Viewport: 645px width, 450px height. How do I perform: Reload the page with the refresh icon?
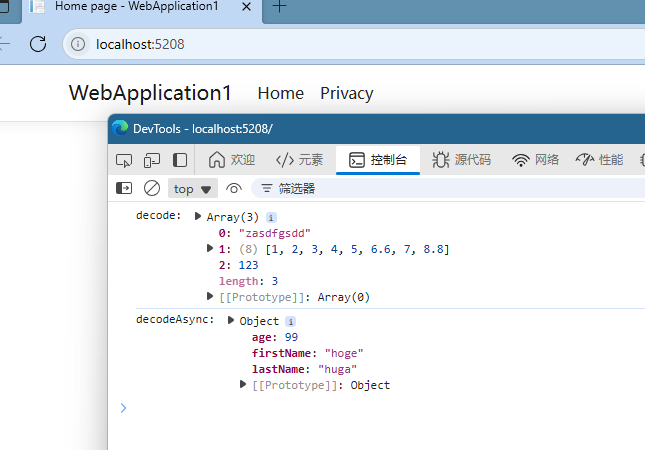pos(38,44)
